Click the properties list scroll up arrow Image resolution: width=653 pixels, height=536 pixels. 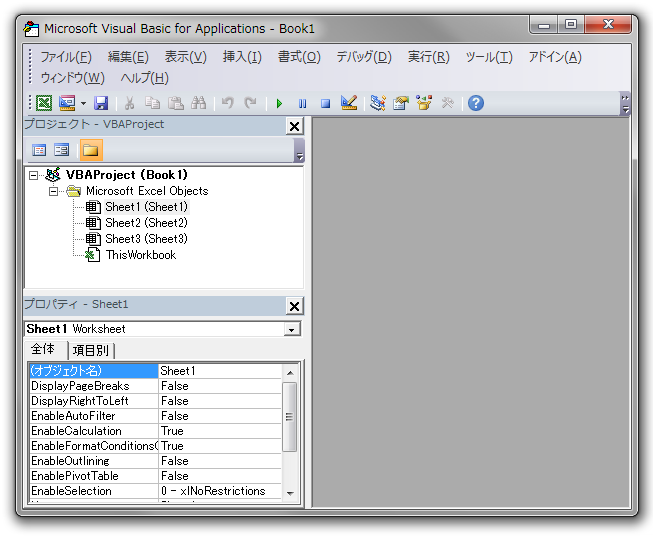[290, 373]
